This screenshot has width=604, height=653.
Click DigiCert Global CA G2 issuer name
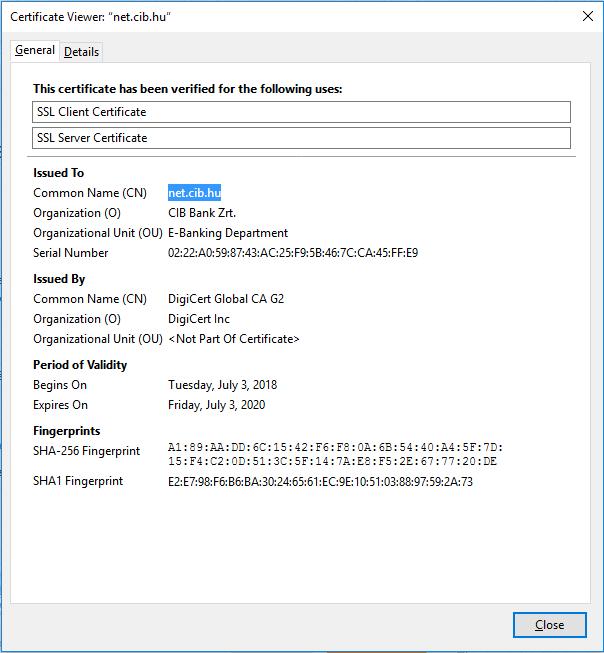[x=226, y=299]
